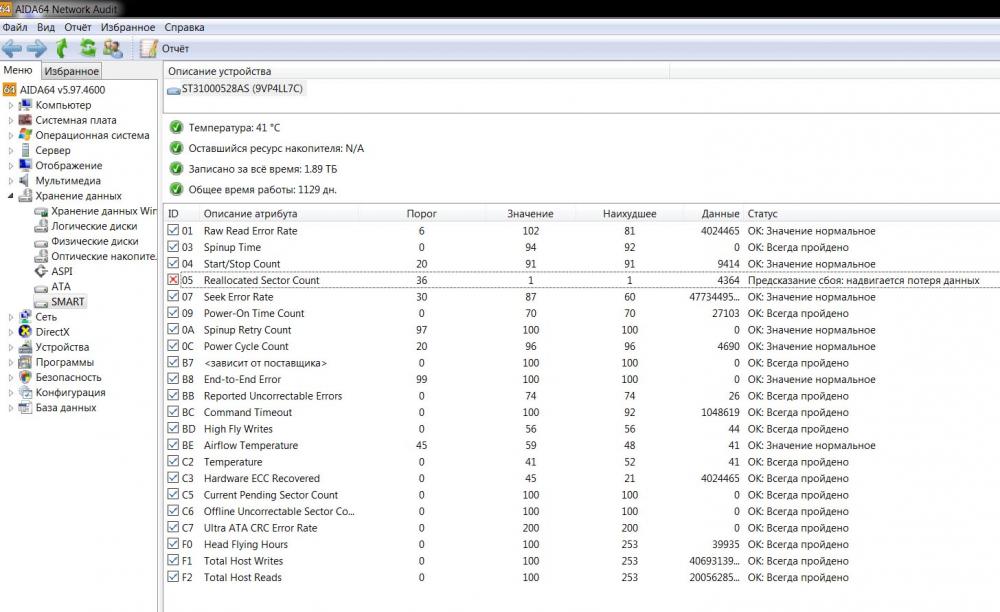This screenshot has width=1000, height=612.
Task: Go up one level with green arrow
Action: [x=62, y=48]
